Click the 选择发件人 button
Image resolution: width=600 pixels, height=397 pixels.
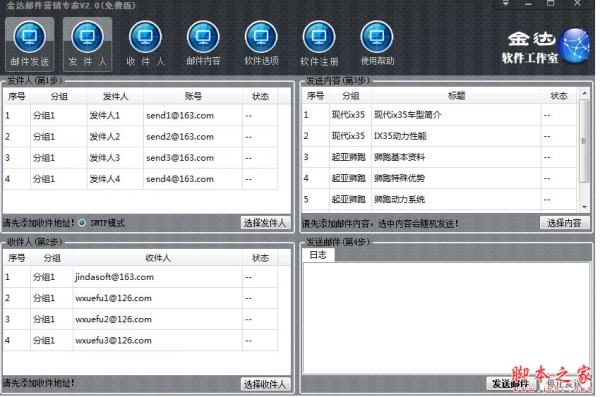click(265, 223)
